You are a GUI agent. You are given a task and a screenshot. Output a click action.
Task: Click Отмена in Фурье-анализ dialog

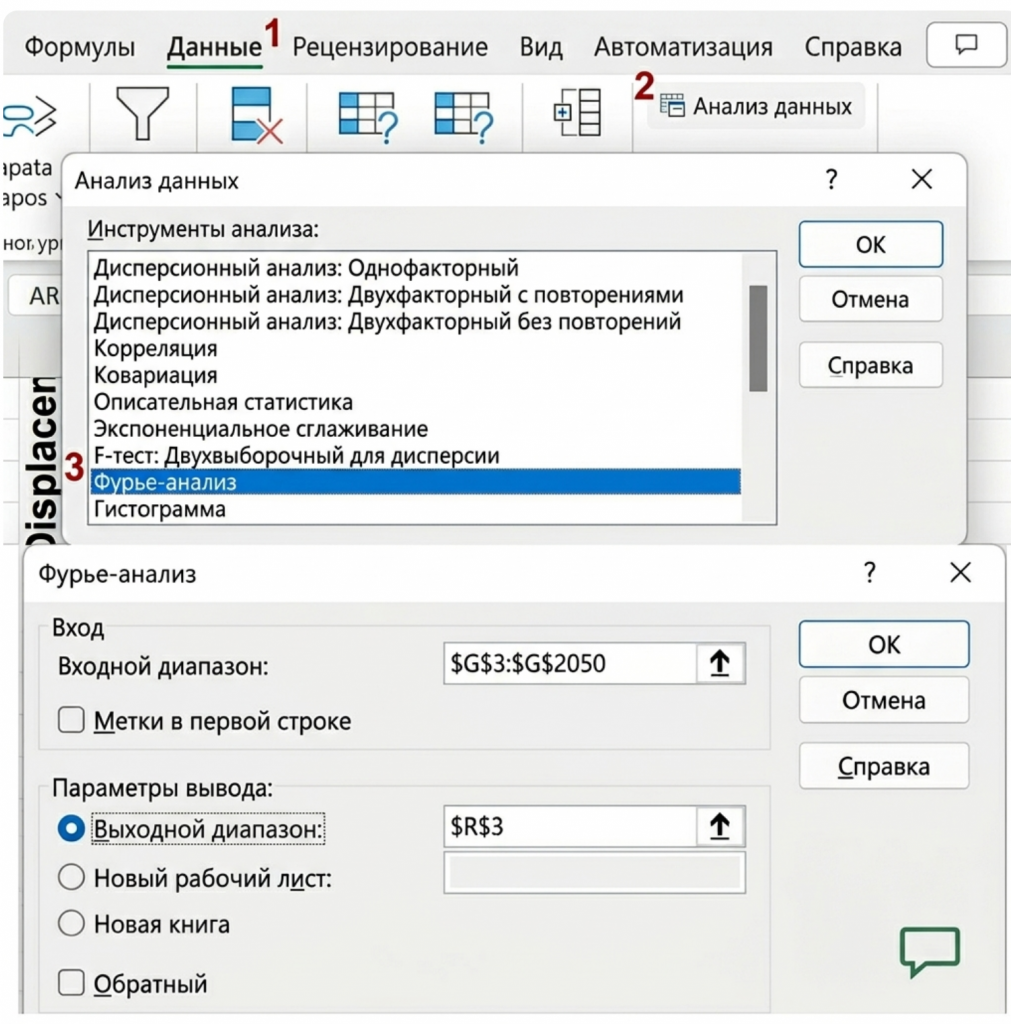tap(884, 700)
